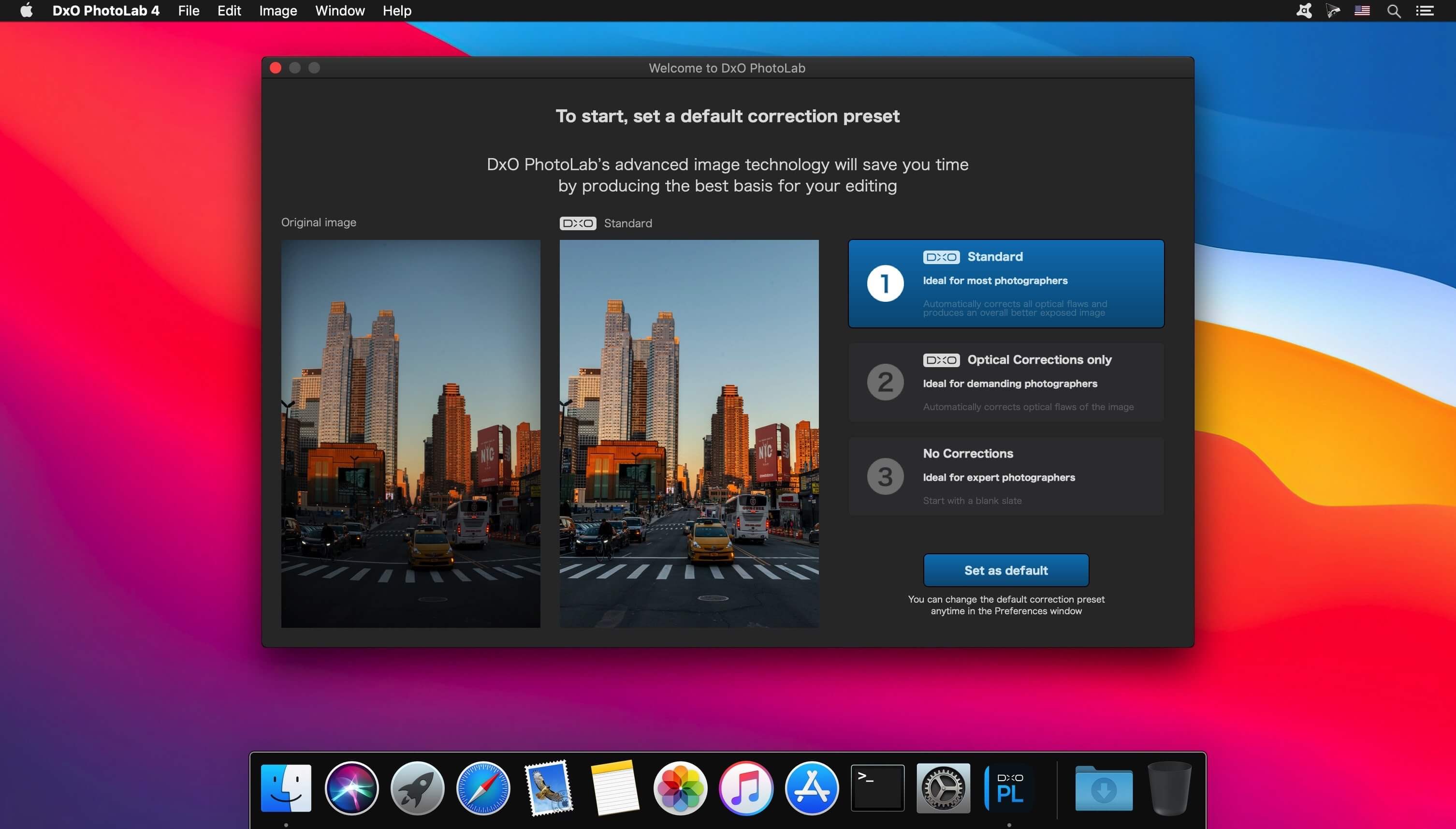Image resolution: width=1456 pixels, height=829 pixels.
Task: Open Music app in the Dock
Action: (x=746, y=788)
